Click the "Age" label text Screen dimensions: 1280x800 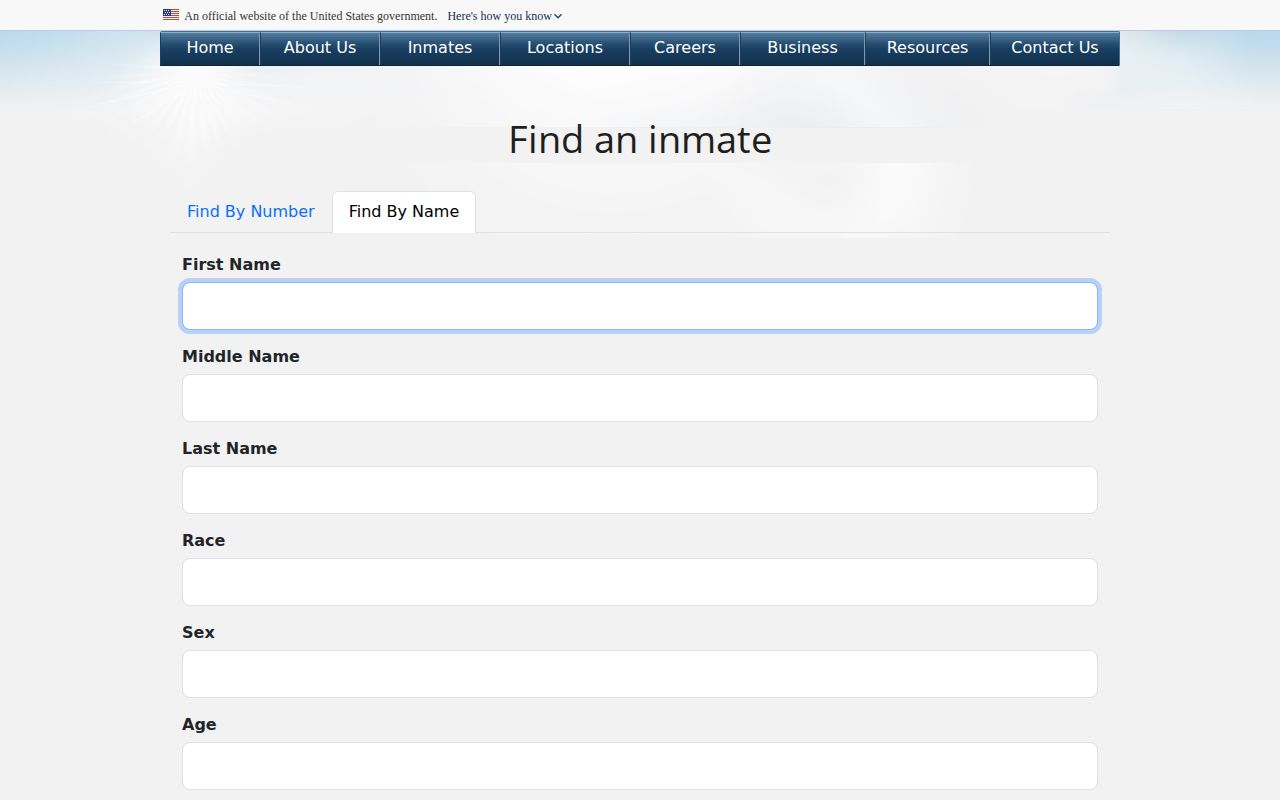pyautogui.click(x=199, y=724)
